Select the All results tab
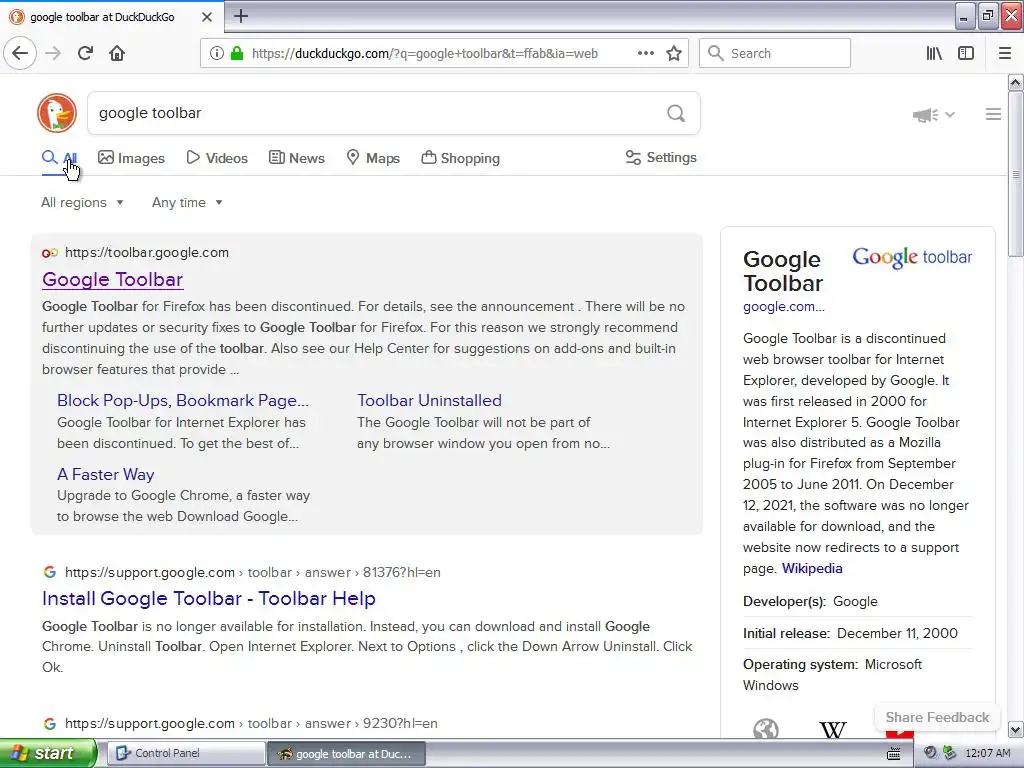This screenshot has height=768, width=1024. tap(59, 158)
